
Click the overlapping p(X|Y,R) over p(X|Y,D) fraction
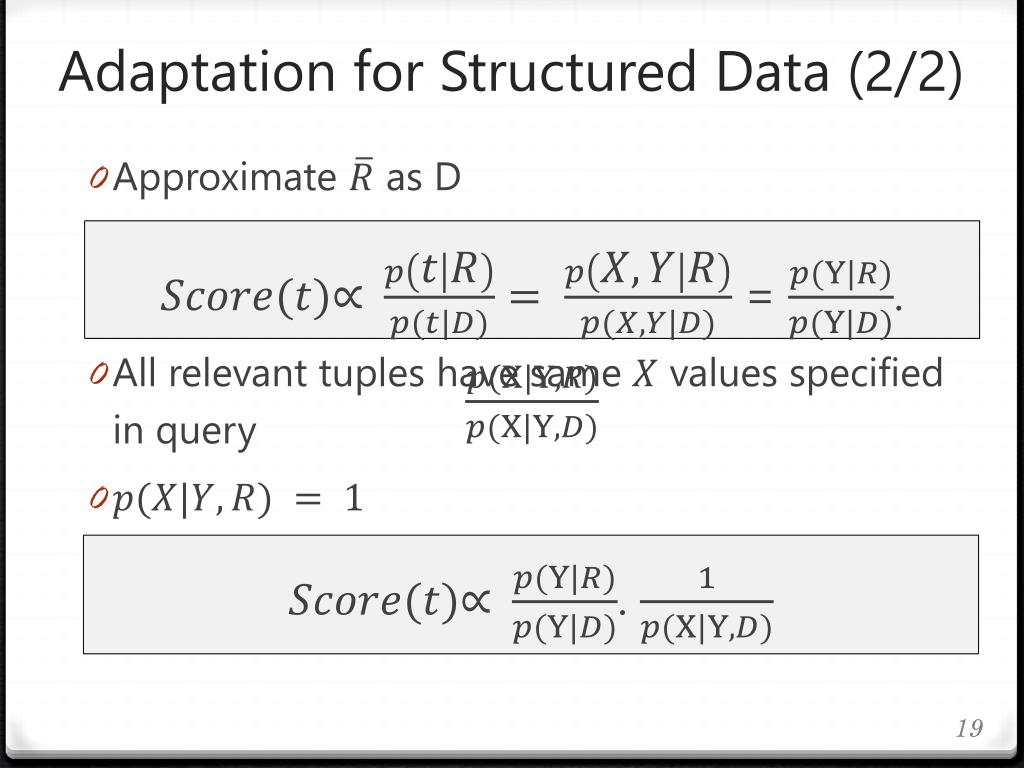point(532,404)
